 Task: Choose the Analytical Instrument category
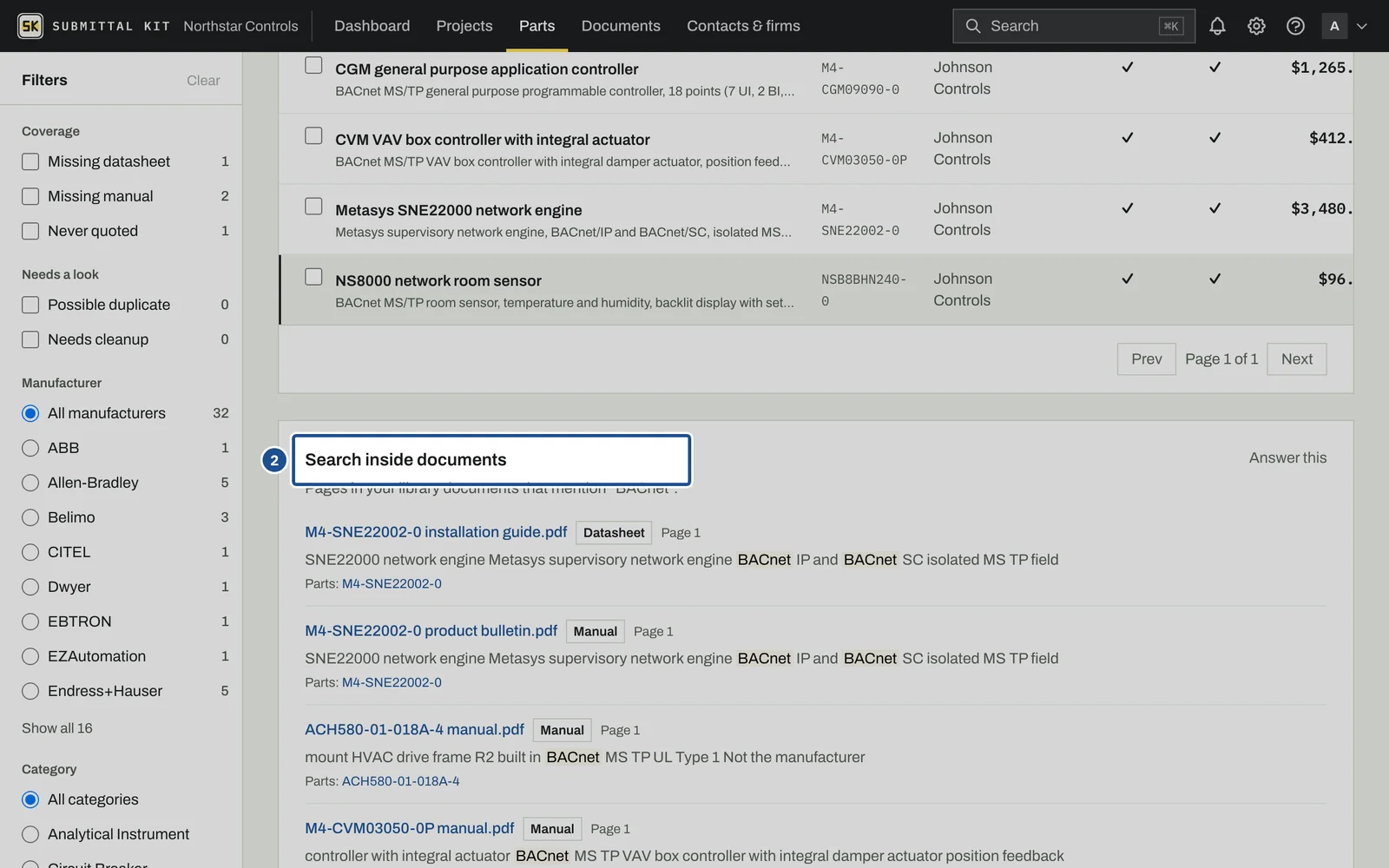30,834
